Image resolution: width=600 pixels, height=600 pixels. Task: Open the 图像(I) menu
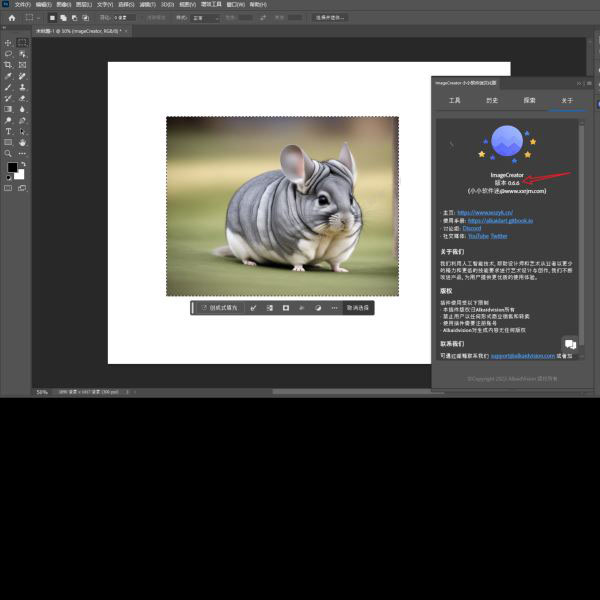pyautogui.click(x=64, y=5)
